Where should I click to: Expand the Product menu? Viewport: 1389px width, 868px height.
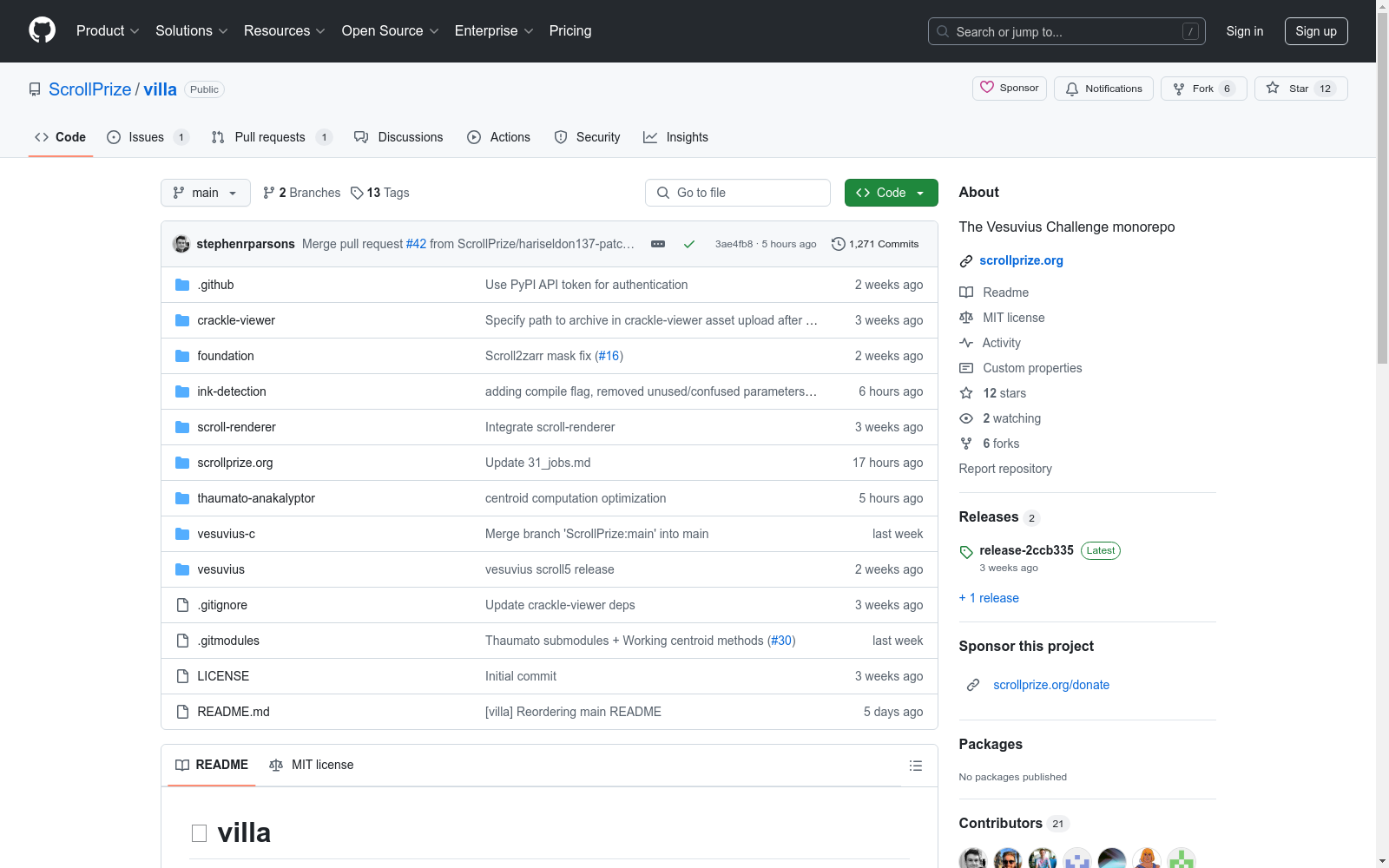[108, 31]
